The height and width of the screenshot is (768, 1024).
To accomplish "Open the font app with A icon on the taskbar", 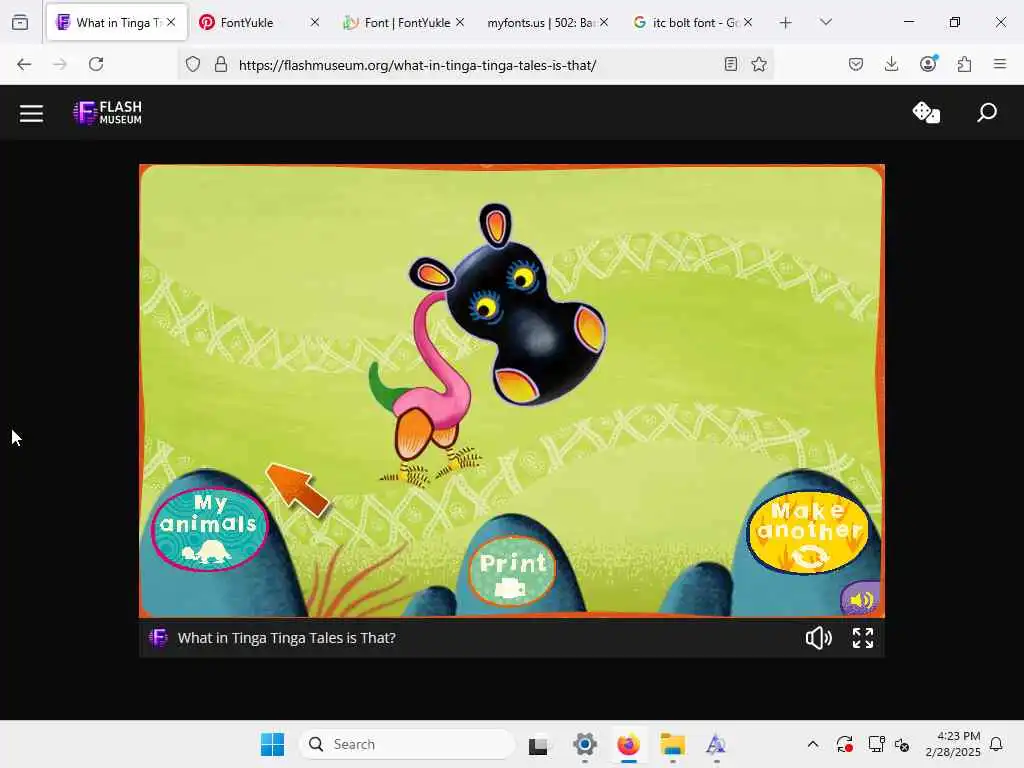I will pyautogui.click(x=716, y=744).
